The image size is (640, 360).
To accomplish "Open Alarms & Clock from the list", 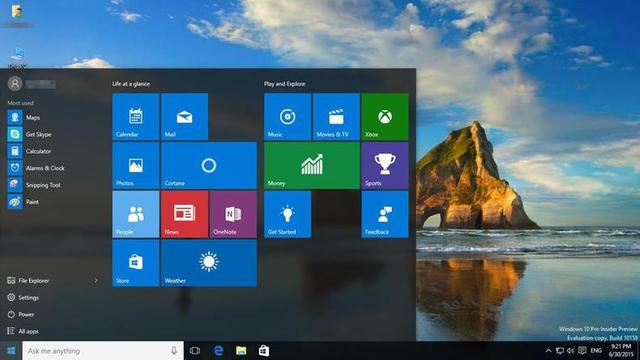I will (53, 168).
